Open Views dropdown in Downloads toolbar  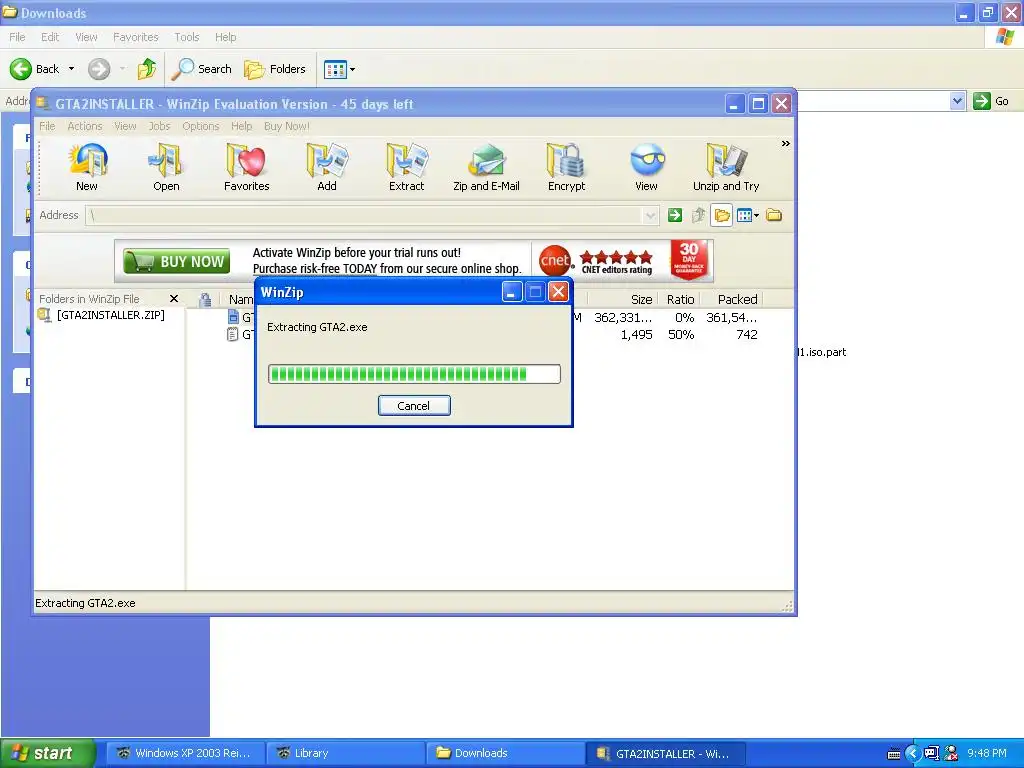click(x=340, y=69)
